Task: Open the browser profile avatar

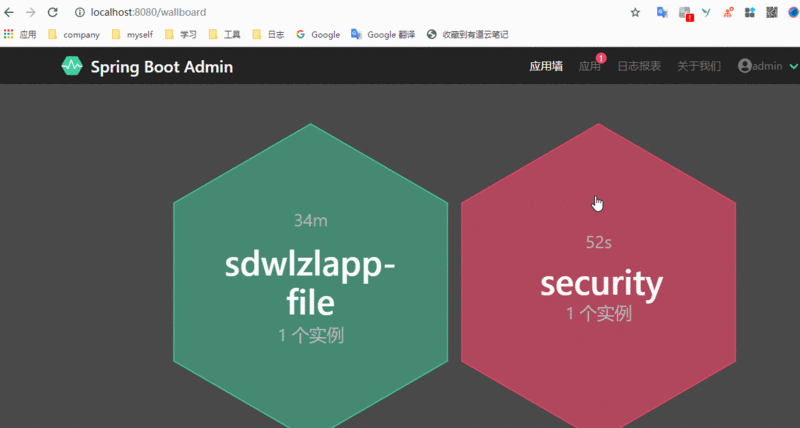Action: pyautogui.click(x=795, y=12)
